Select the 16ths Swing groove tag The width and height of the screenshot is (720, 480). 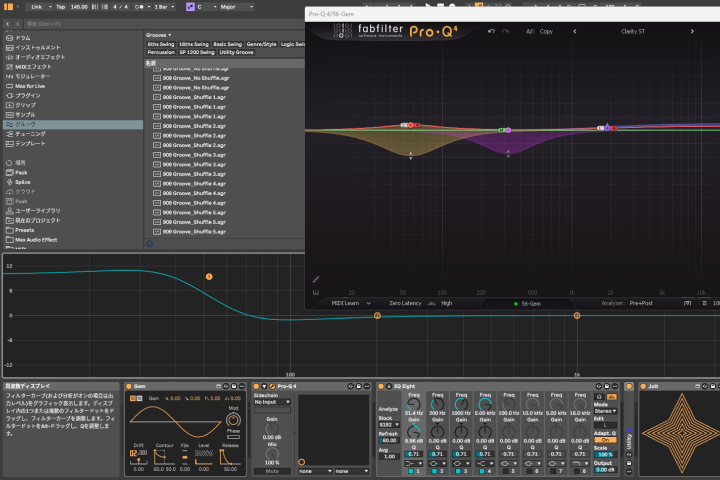pos(193,44)
